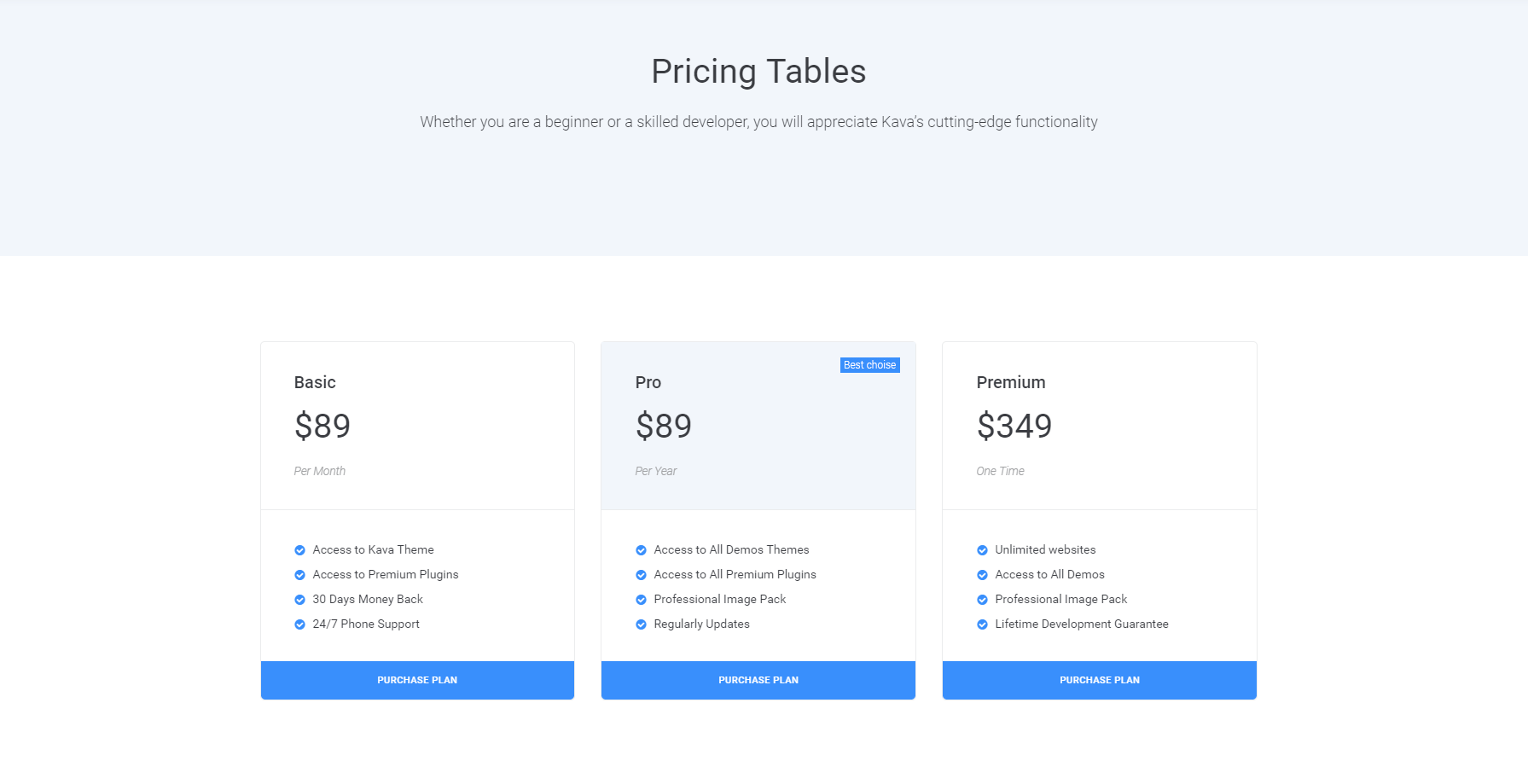This screenshot has width=1528, height=784.
Task: Click the Professional Image Pack feature under Premium
Action: tap(1060, 600)
